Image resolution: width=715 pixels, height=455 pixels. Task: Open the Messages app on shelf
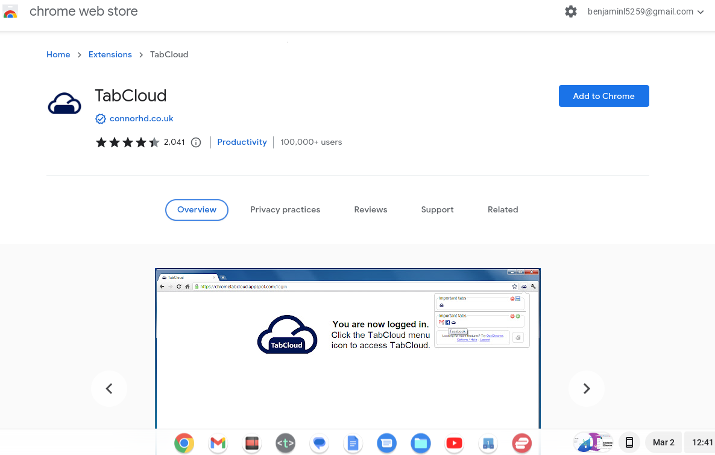(387, 443)
